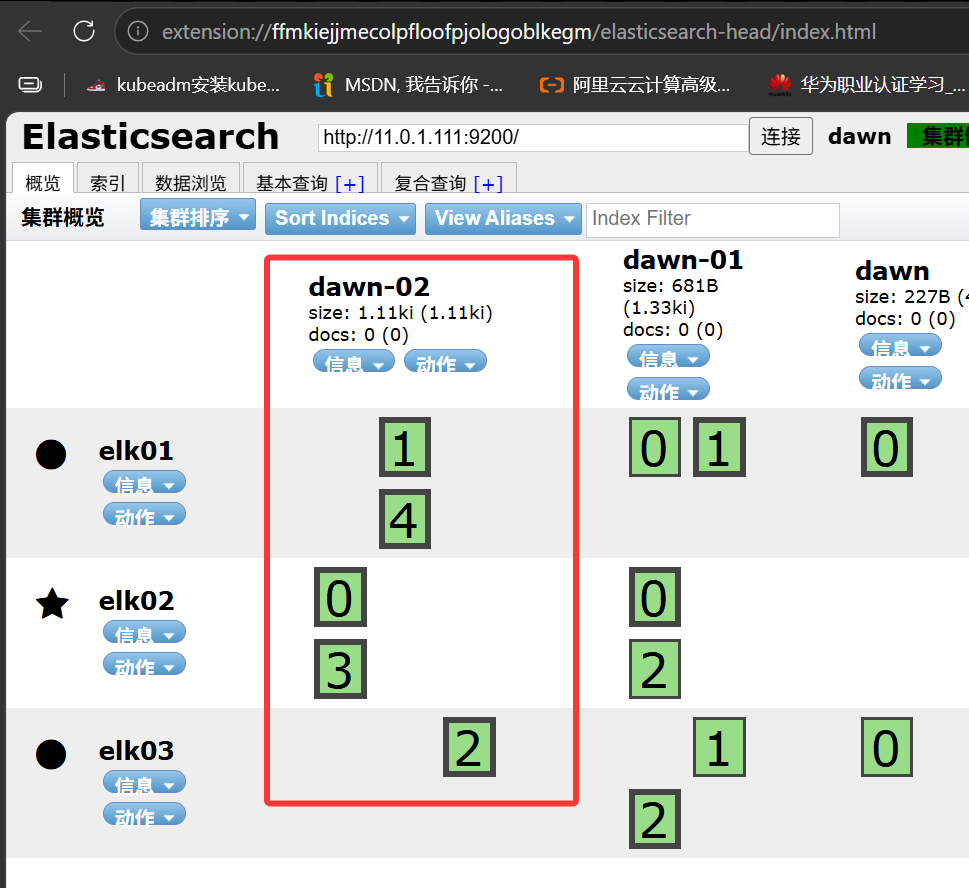Open the Sort Indices dropdown
The height and width of the screenshot is (888, 969).
tap(341, 219)
